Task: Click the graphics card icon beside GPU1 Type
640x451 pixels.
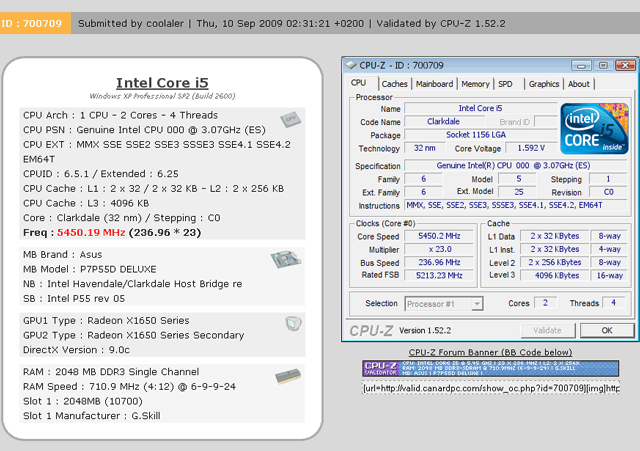Action: click(293, 323)
